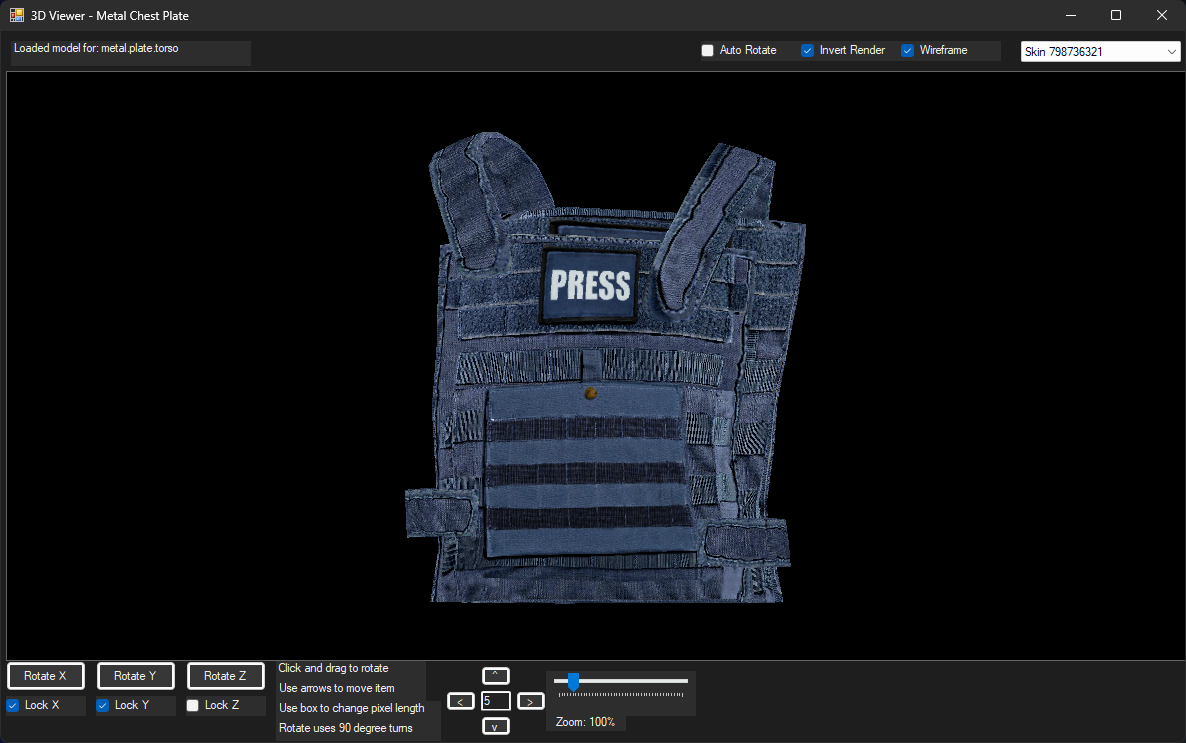Click the down arrow to nudge item downward
This screenshot has height=743, width=1186.
(495, 726)
